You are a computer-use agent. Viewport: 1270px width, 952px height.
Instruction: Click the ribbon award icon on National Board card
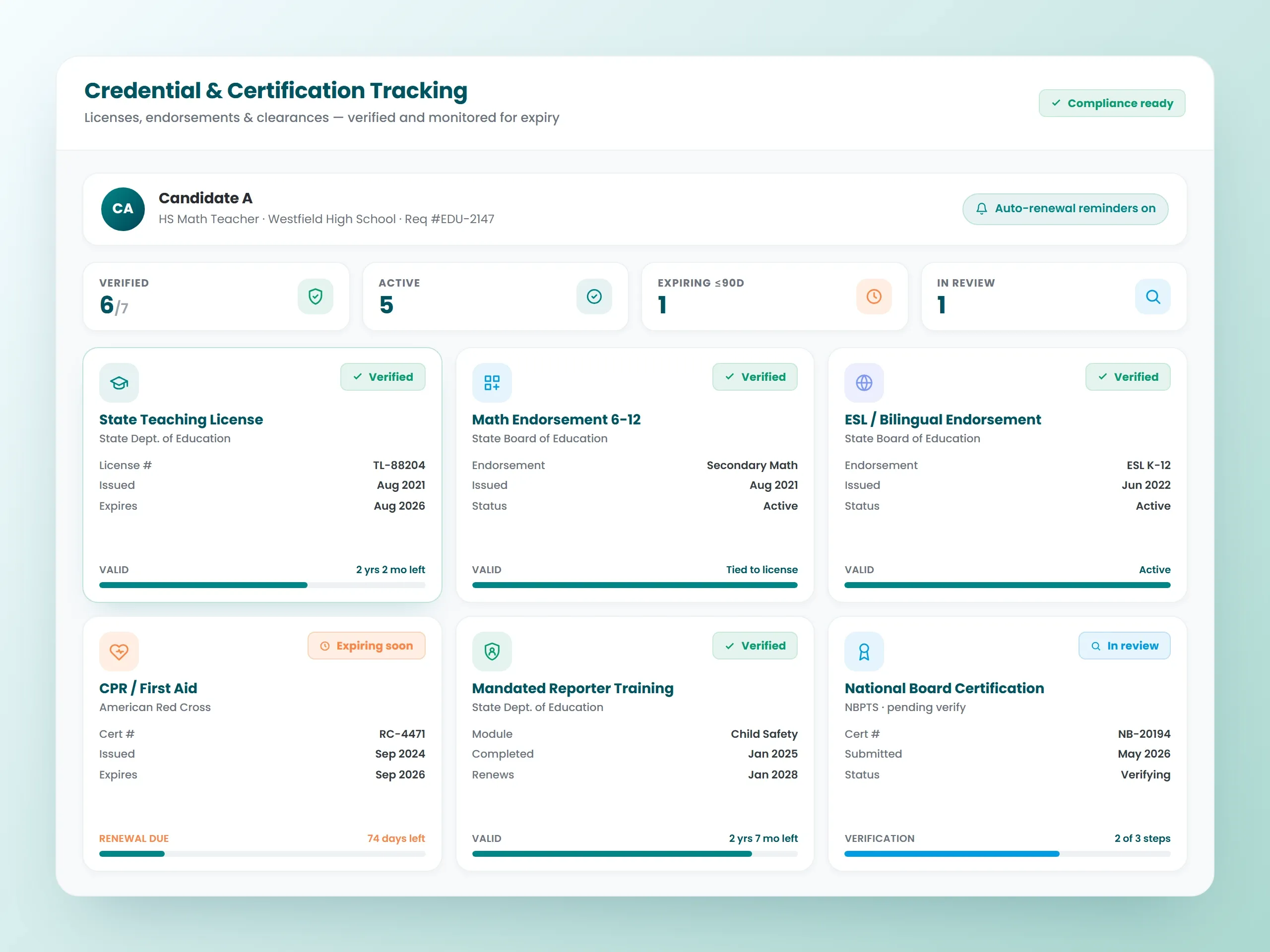click(864, 652)
